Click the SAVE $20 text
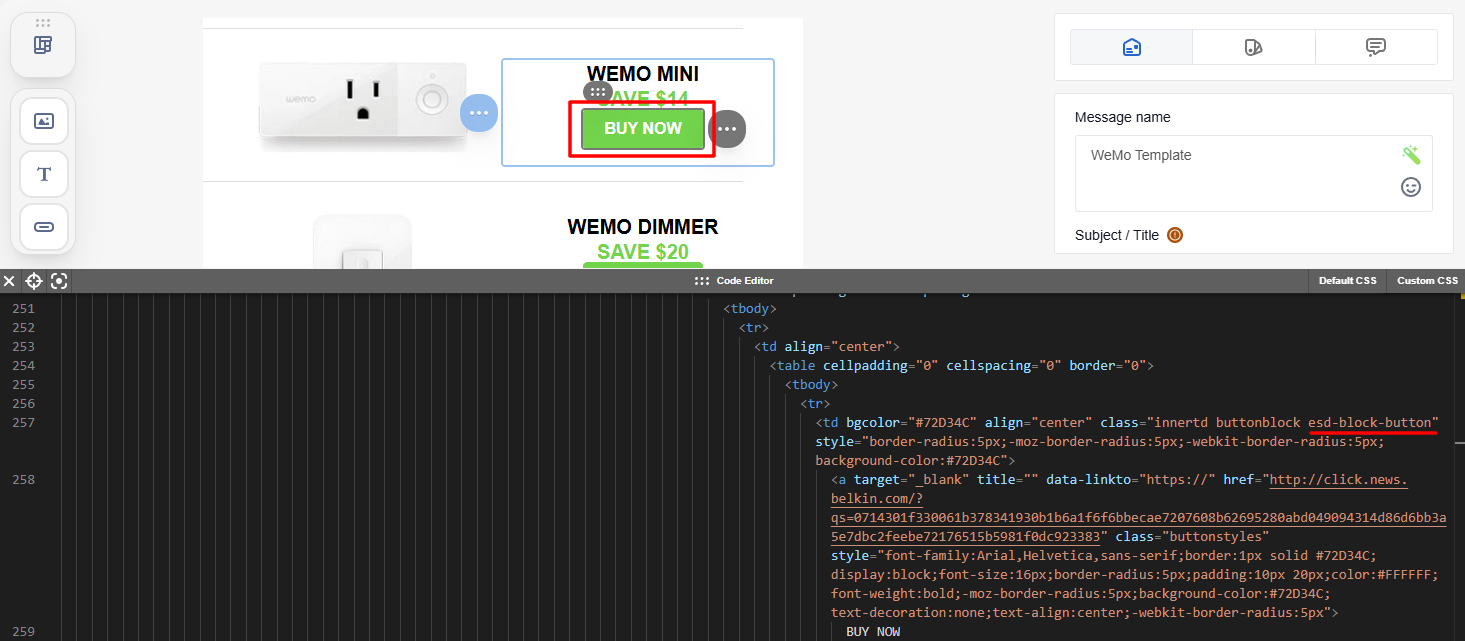This screenshot has width=1465, height=641. (643, 252)
